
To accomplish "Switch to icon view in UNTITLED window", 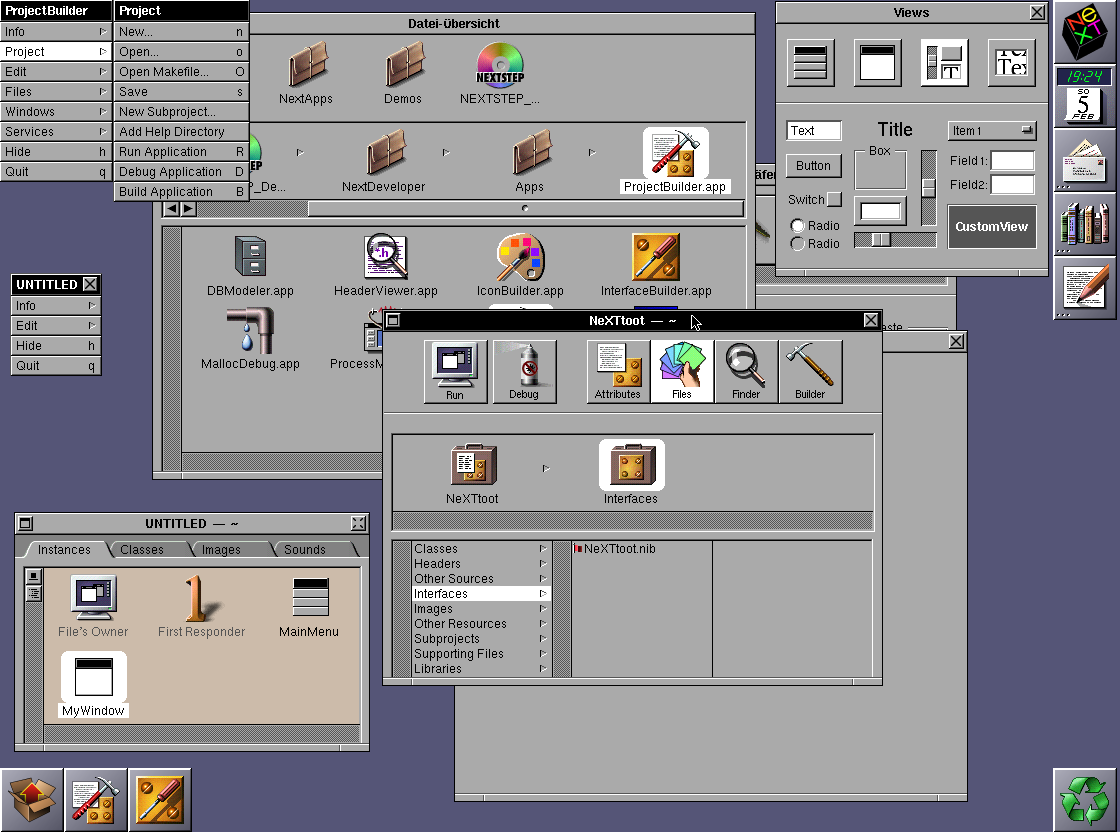I will (34, 576).
